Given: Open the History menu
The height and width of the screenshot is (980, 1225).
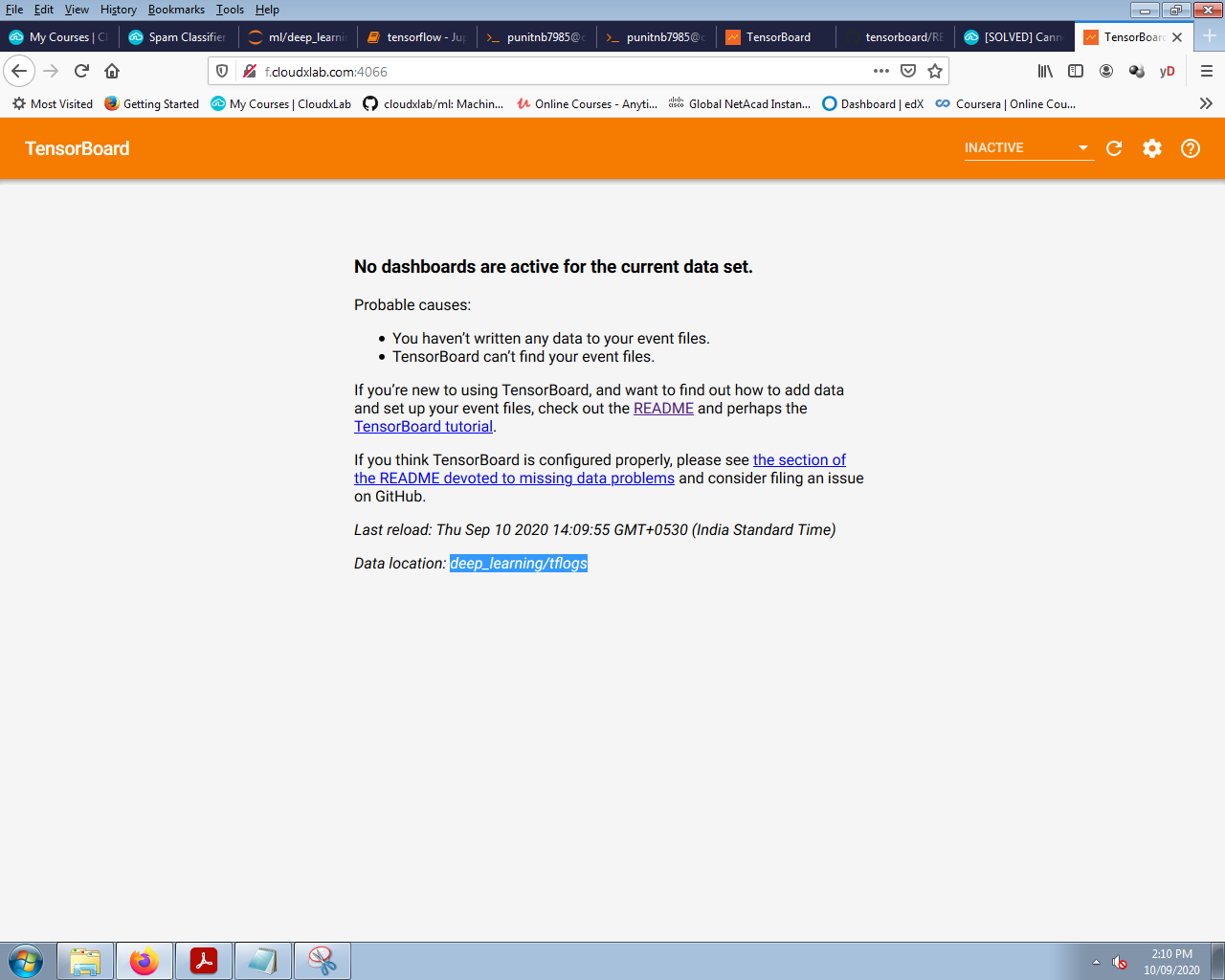Looking at the screenshot, I should click(119, 10).
